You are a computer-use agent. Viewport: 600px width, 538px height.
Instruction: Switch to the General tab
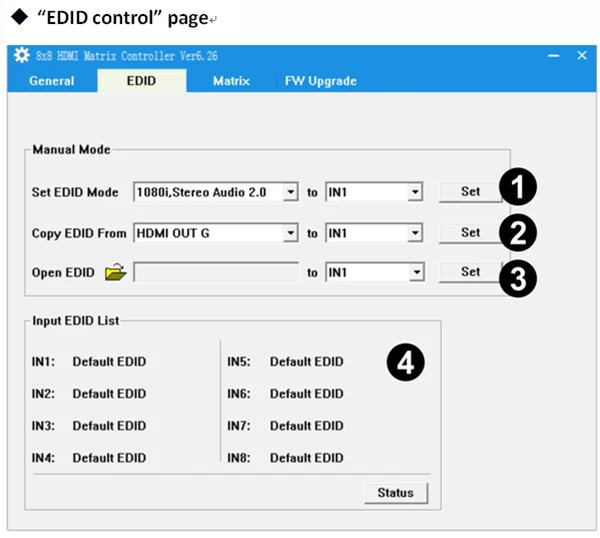click(52, 81)
